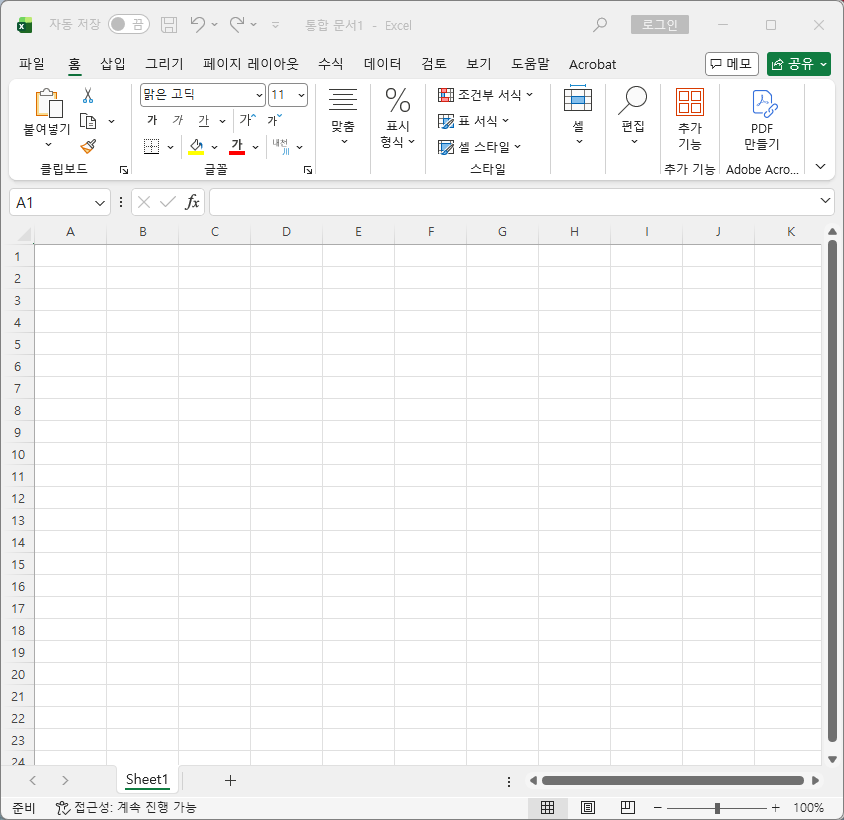Switch to Review (검토) tab
Image resolution: width=844 pixels, height=820 pixels.
pyautogui.click(x=434, y=64)
